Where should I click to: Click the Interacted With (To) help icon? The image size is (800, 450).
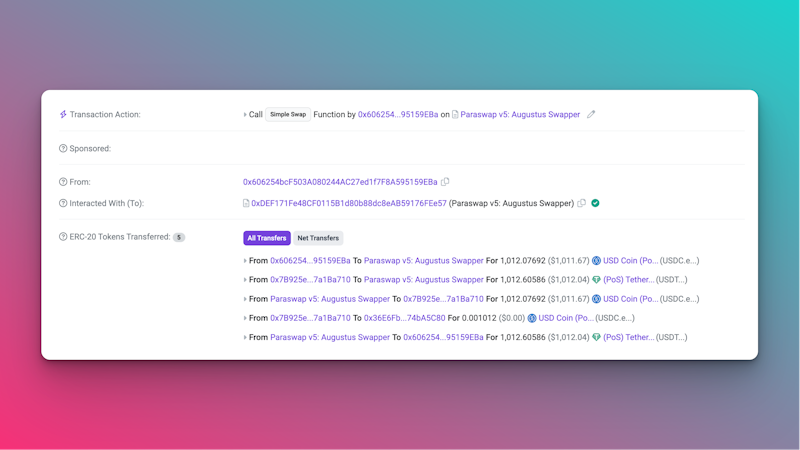click(x=63, y=203)
